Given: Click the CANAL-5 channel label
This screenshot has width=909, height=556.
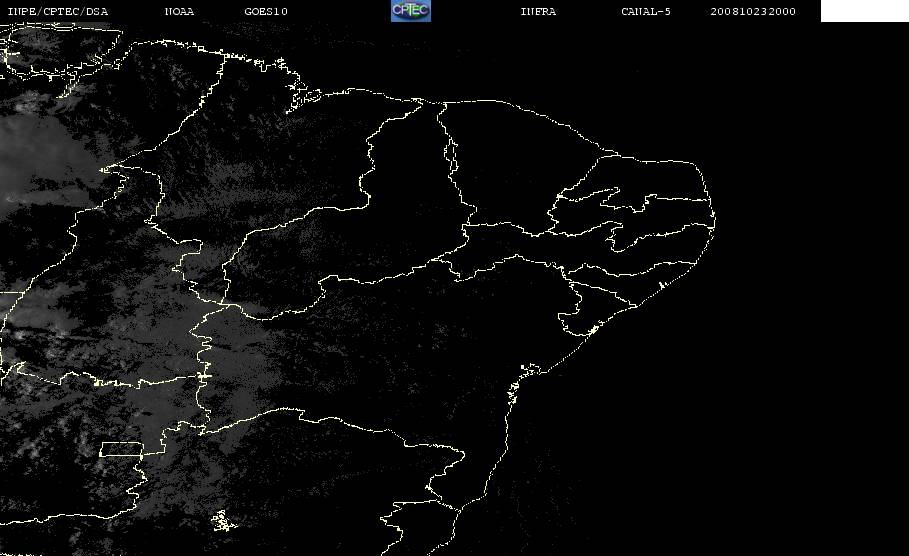Looking at the screenshot, I should tap(646, 12).
